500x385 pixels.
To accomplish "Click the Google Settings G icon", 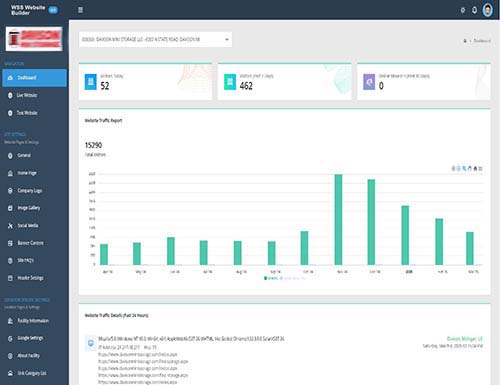I will (10, 338).
